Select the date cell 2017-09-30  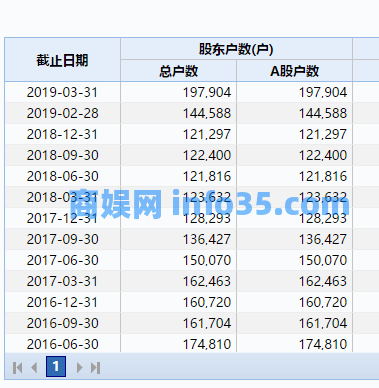pos(62,239)
